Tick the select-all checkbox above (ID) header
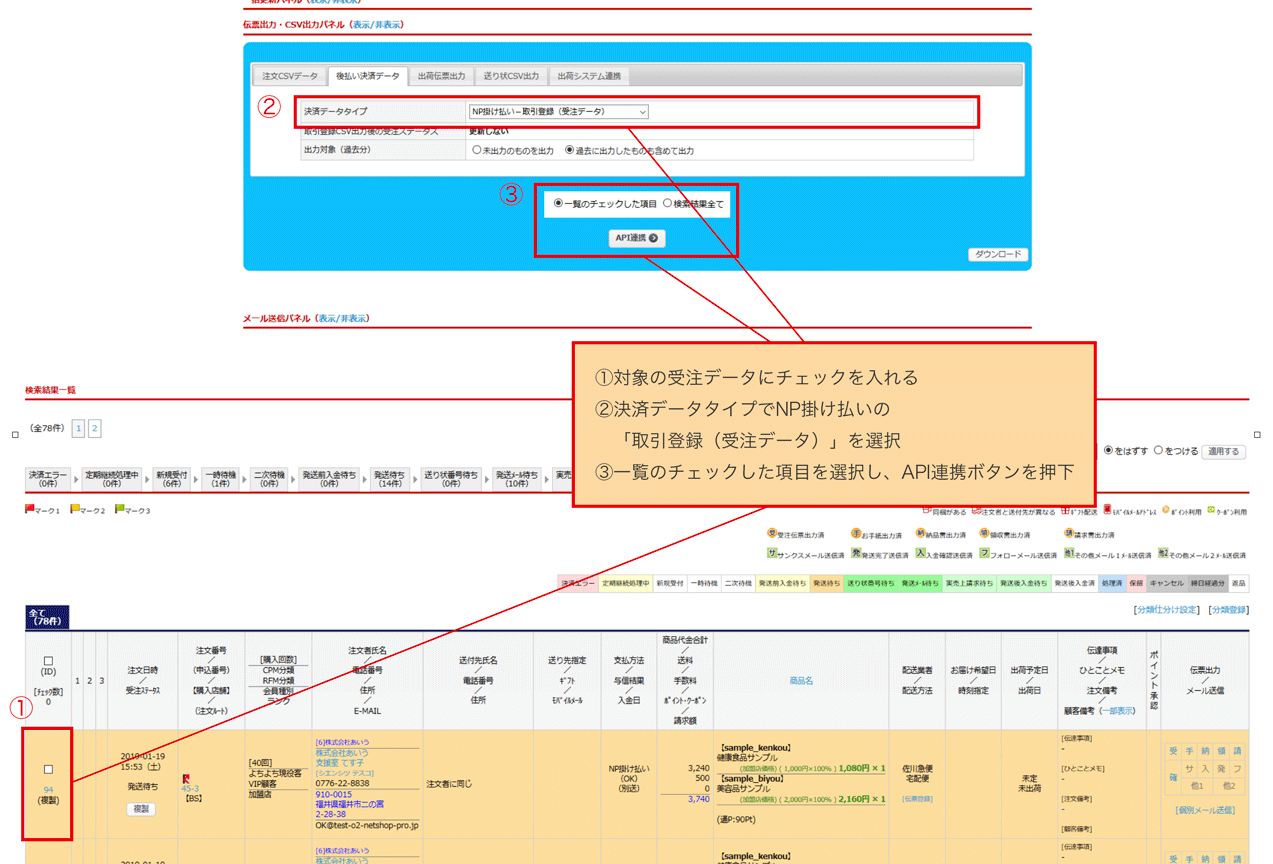 coord(48,659)
